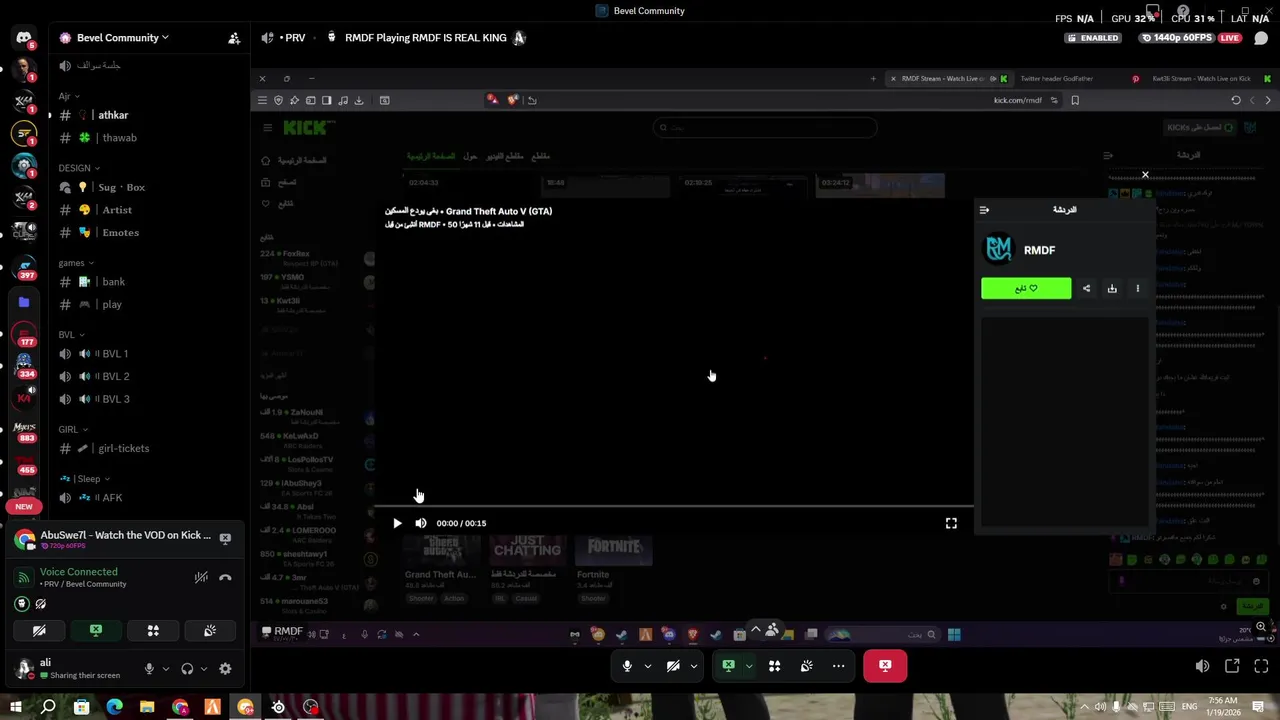Open microphone options in stream bar
The image size is (1280, 720).
[647, 666]
